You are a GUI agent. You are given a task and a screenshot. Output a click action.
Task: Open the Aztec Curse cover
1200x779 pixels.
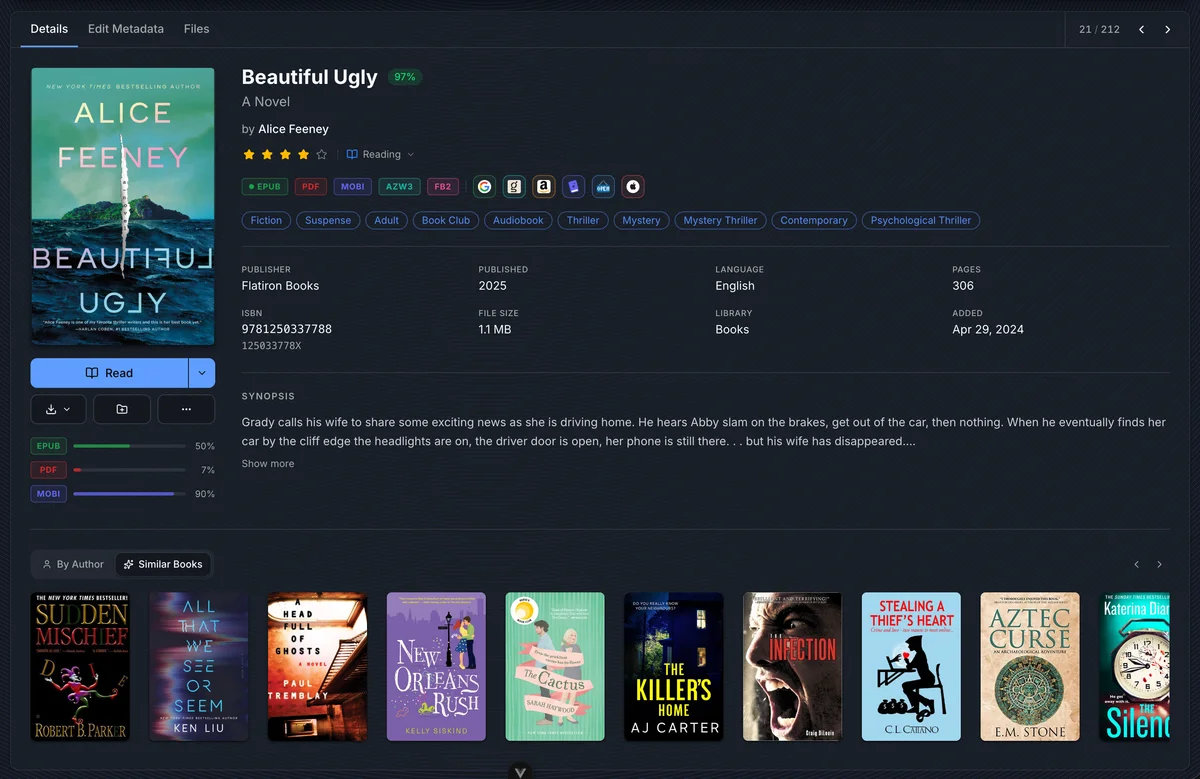1030,667
